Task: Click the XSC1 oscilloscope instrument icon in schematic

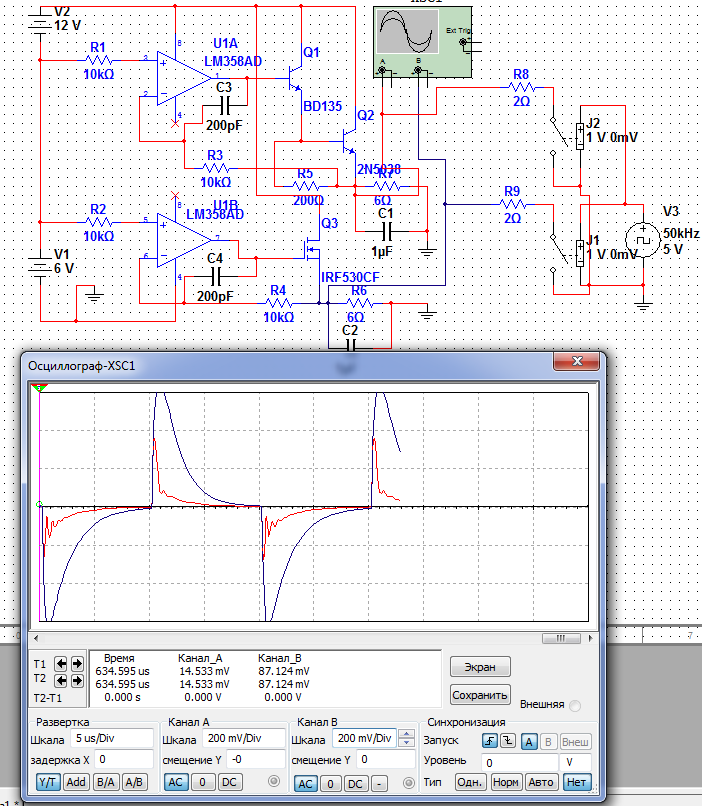Action: tap(422, 42)
